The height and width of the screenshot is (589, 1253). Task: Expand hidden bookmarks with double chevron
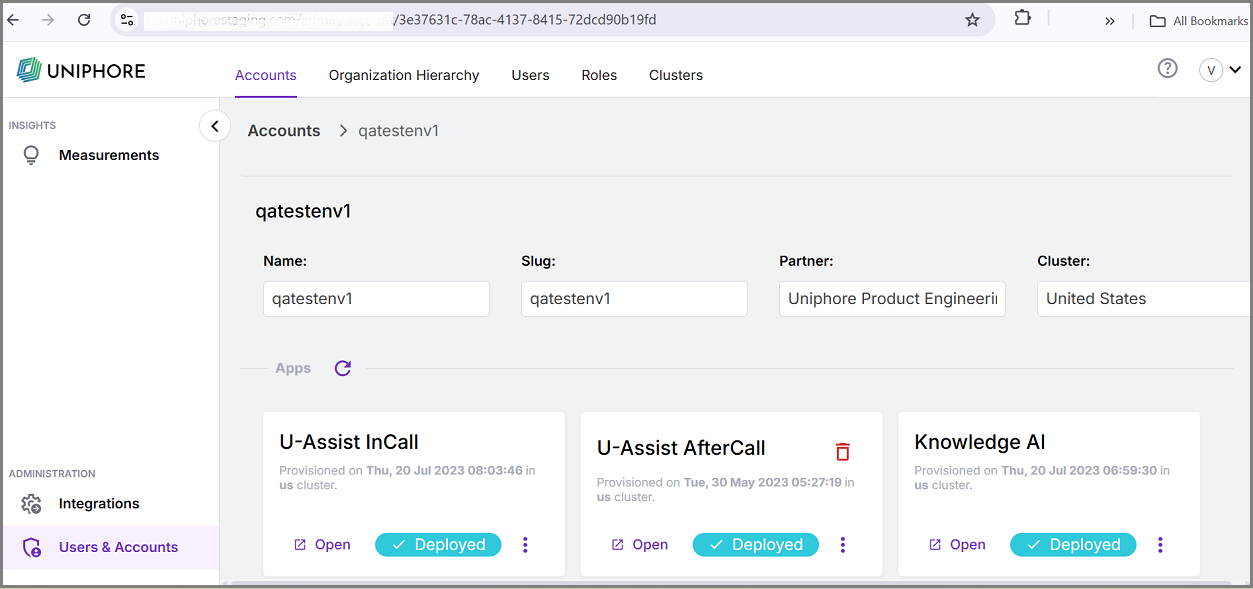(1110, 21)
